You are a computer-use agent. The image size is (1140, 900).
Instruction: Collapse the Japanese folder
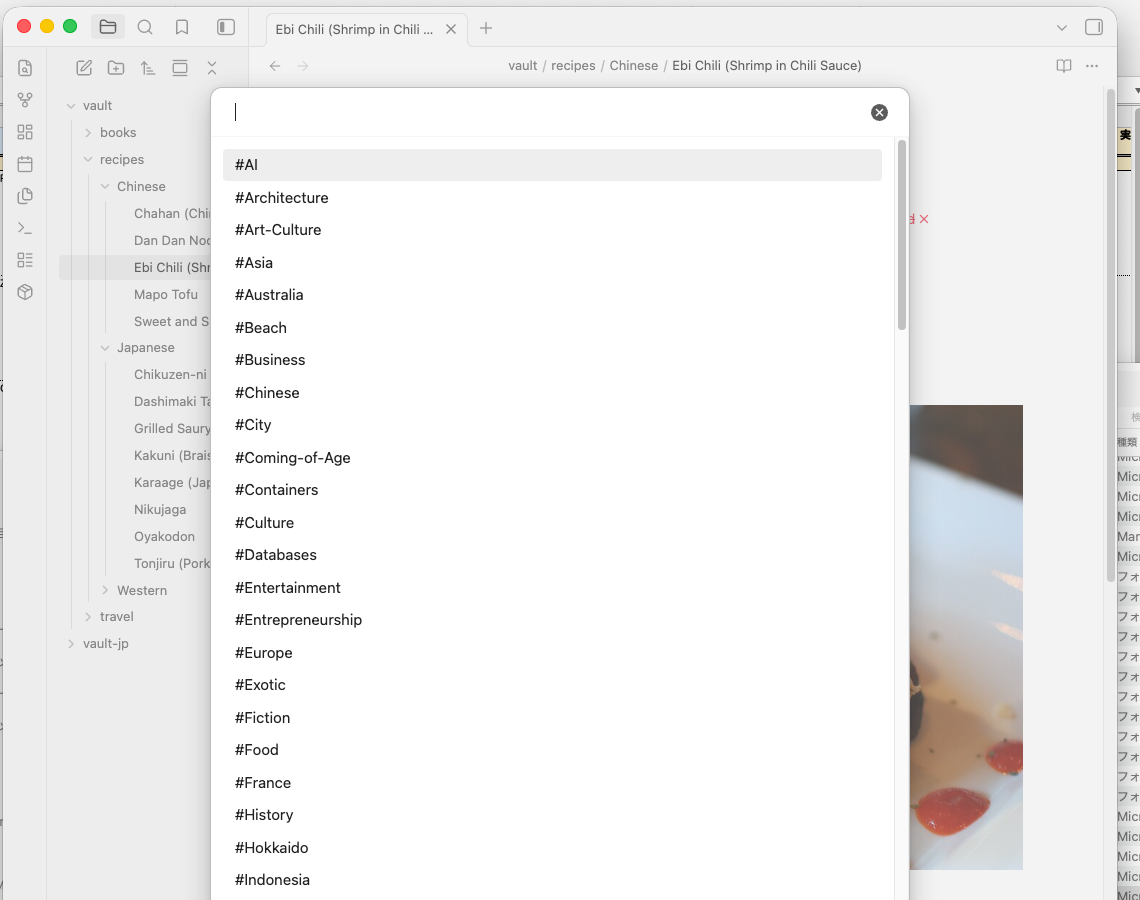click(105, 347)
